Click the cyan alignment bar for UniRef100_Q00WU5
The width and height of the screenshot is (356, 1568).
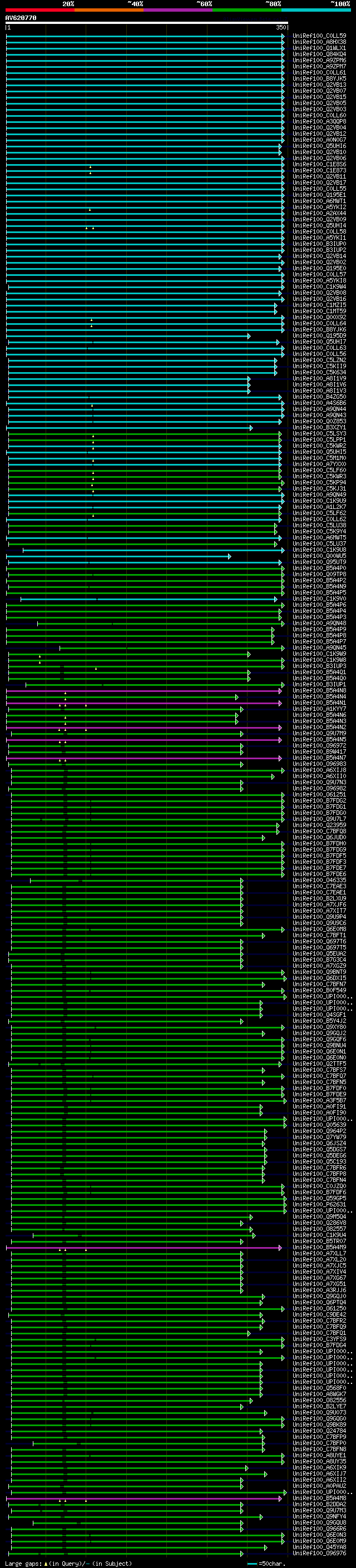click(x=118, y=556)
